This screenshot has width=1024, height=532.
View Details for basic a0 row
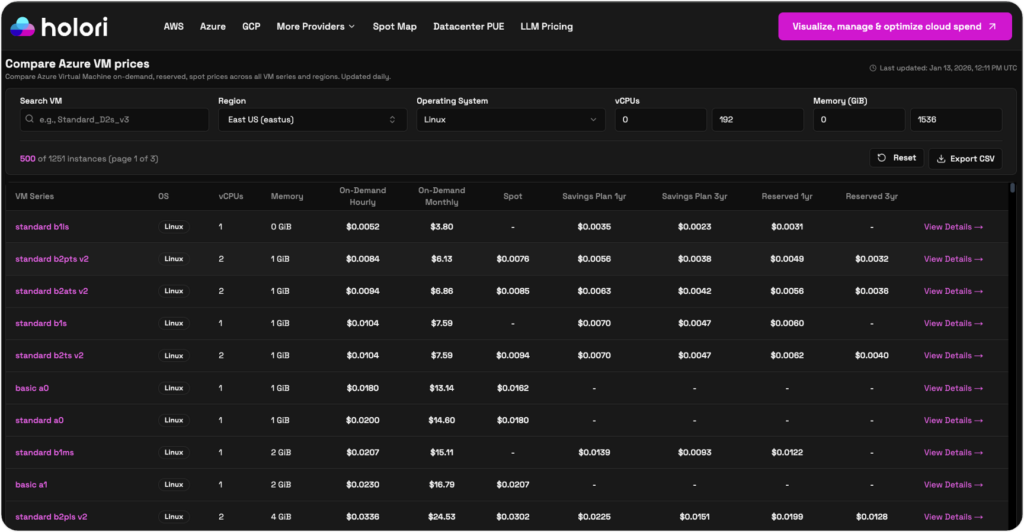pyautogui.click(x=953, y=388)
